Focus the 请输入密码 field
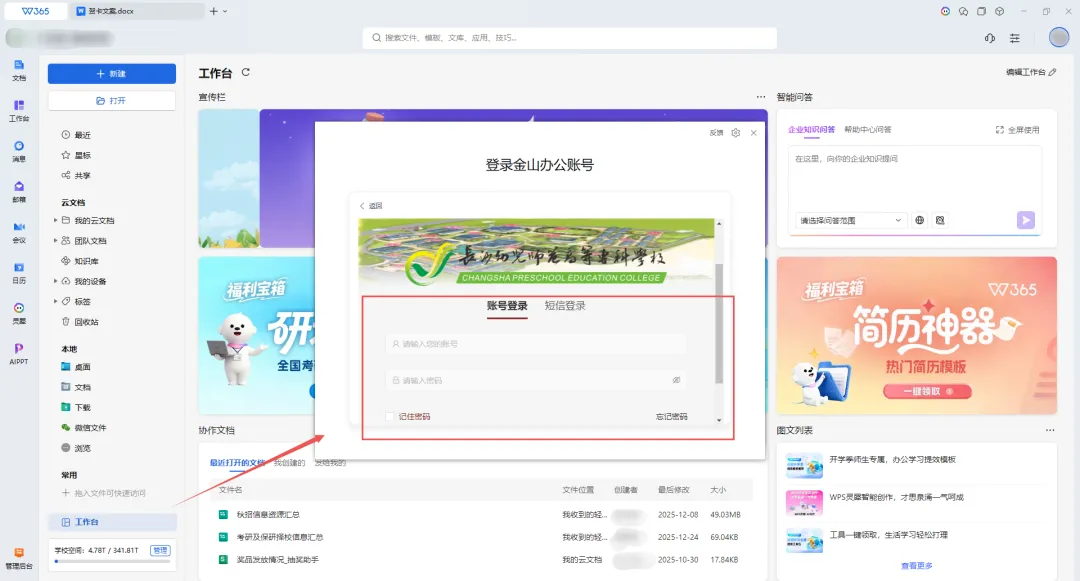The width and height of the screenshot is (1080, 581). point(536,380)
